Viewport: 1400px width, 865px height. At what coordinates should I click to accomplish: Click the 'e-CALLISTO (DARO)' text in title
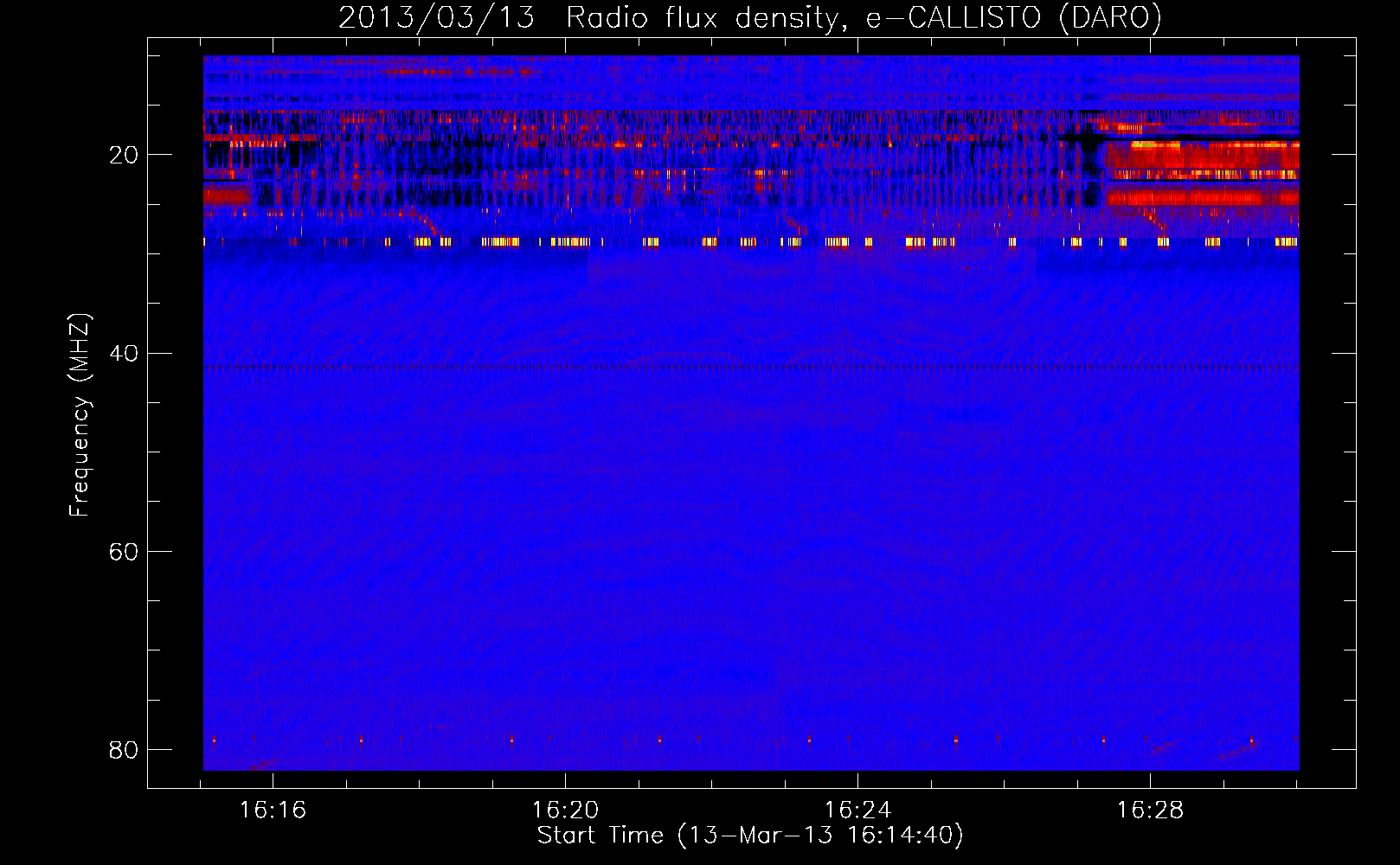pos(1014,17)
